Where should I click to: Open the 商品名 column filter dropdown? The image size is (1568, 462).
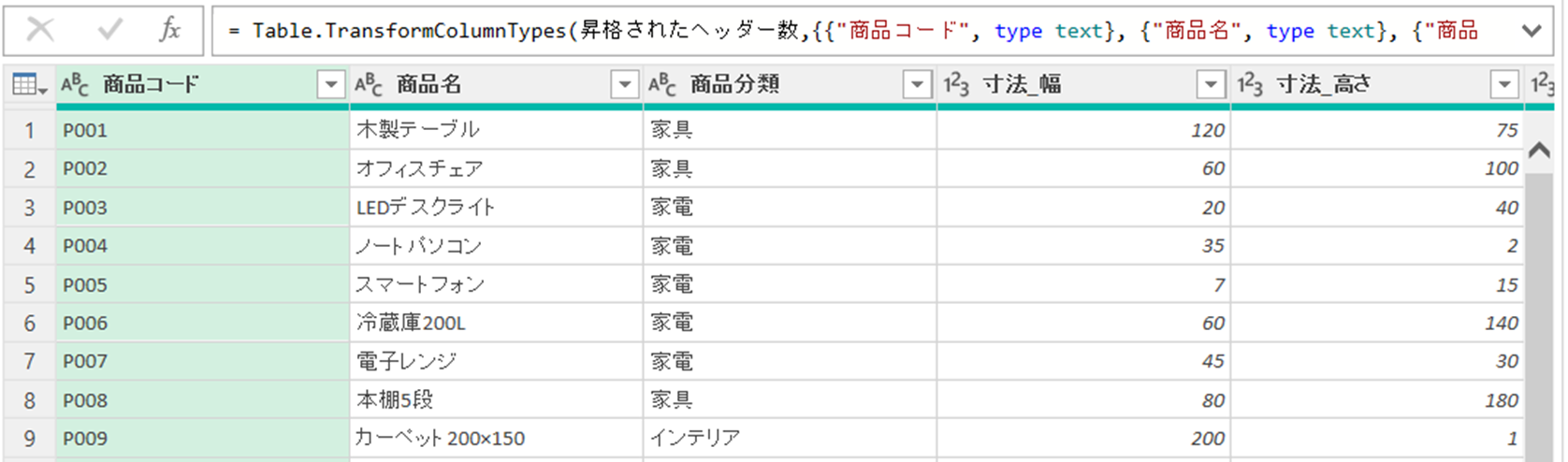624,85
